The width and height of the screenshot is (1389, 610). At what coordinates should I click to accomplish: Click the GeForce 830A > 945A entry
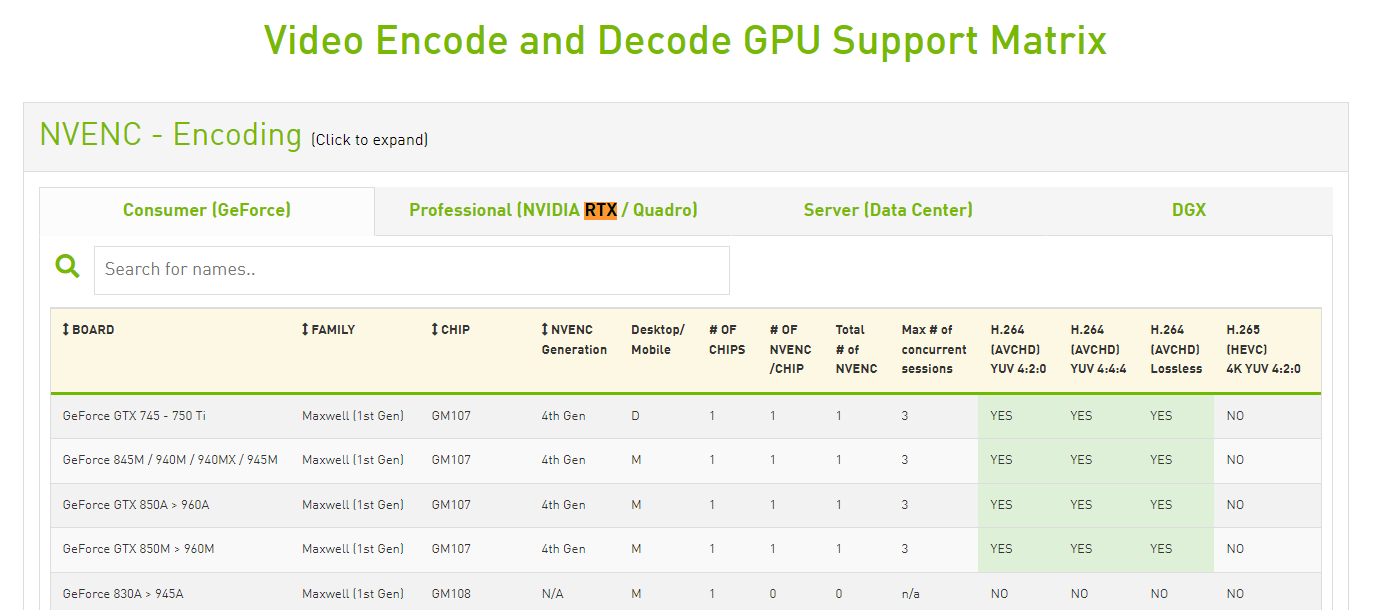[x=121, y=593]
